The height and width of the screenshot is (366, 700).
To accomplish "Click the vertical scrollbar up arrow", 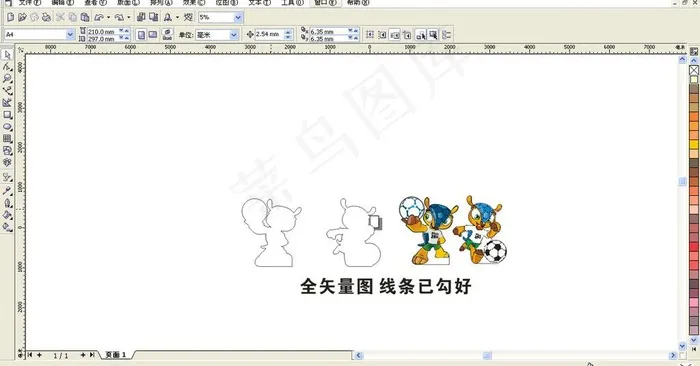I will pyautogui.click(x=682, y=59).
